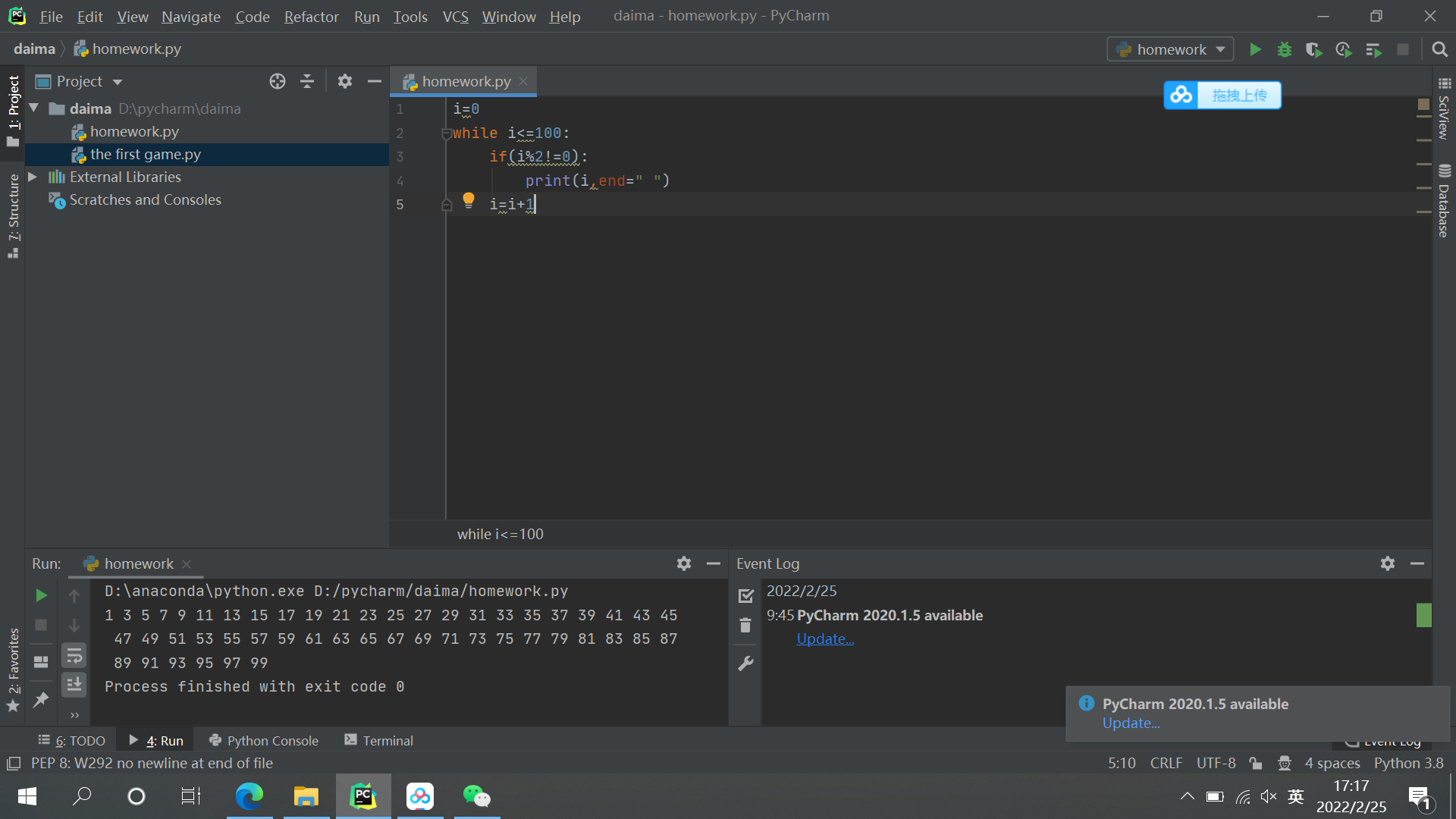Click the yellow lightbulb intention icon
This screenshot has height=819, width=1456.
pos(469,200)
